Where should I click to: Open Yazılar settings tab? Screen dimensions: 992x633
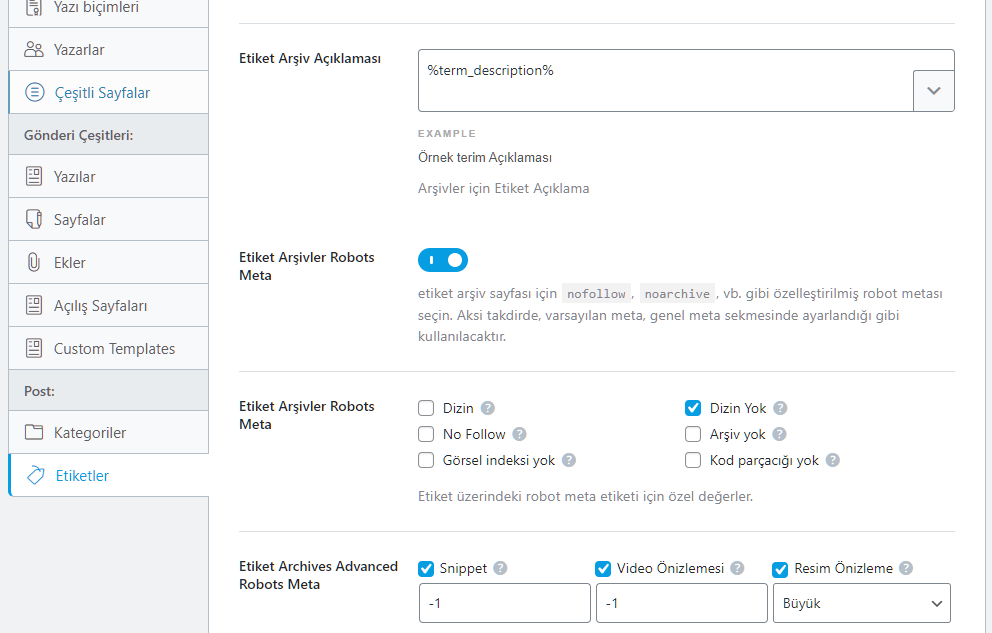(x=108, y=176)
